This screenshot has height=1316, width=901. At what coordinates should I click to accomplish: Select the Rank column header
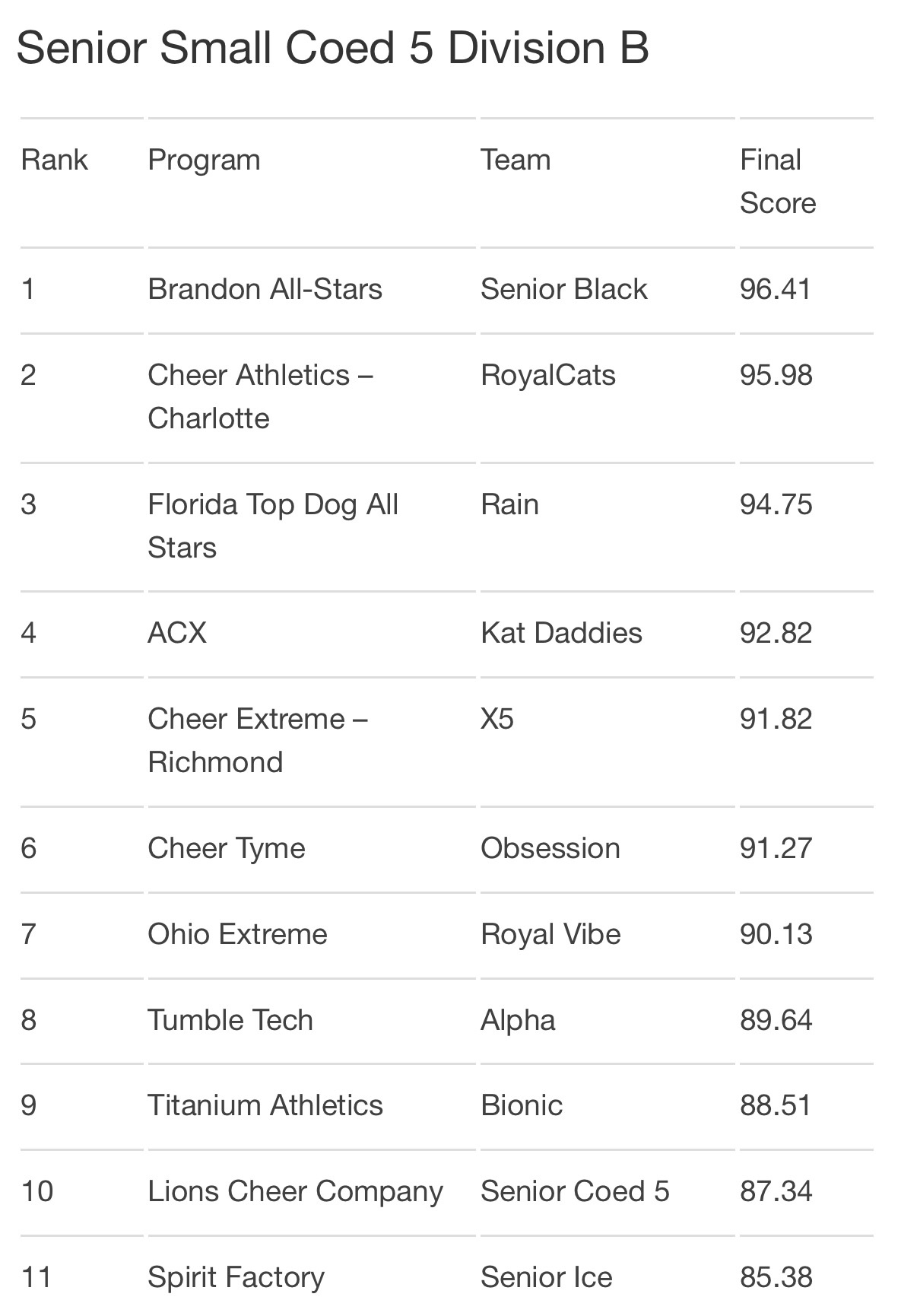coord(55,161)
